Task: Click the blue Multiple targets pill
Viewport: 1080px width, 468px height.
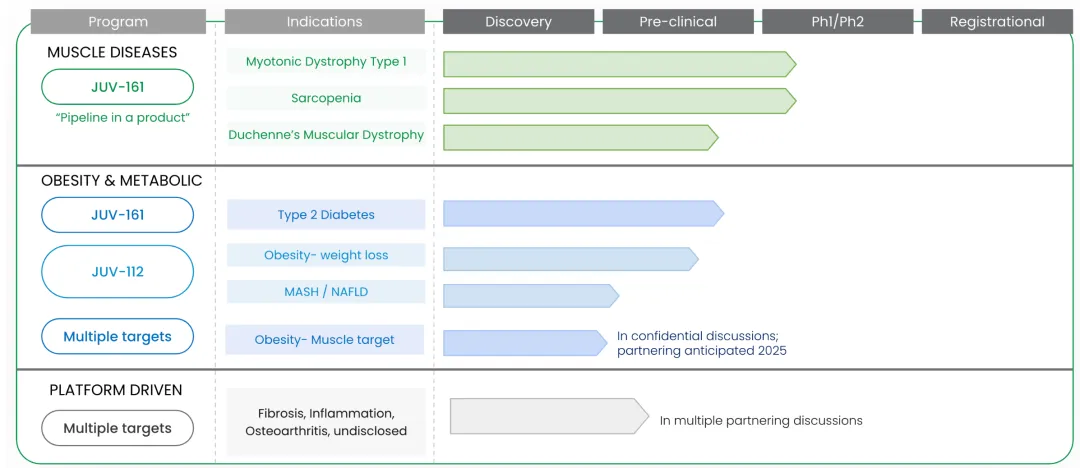Action: tap(118, 337)
